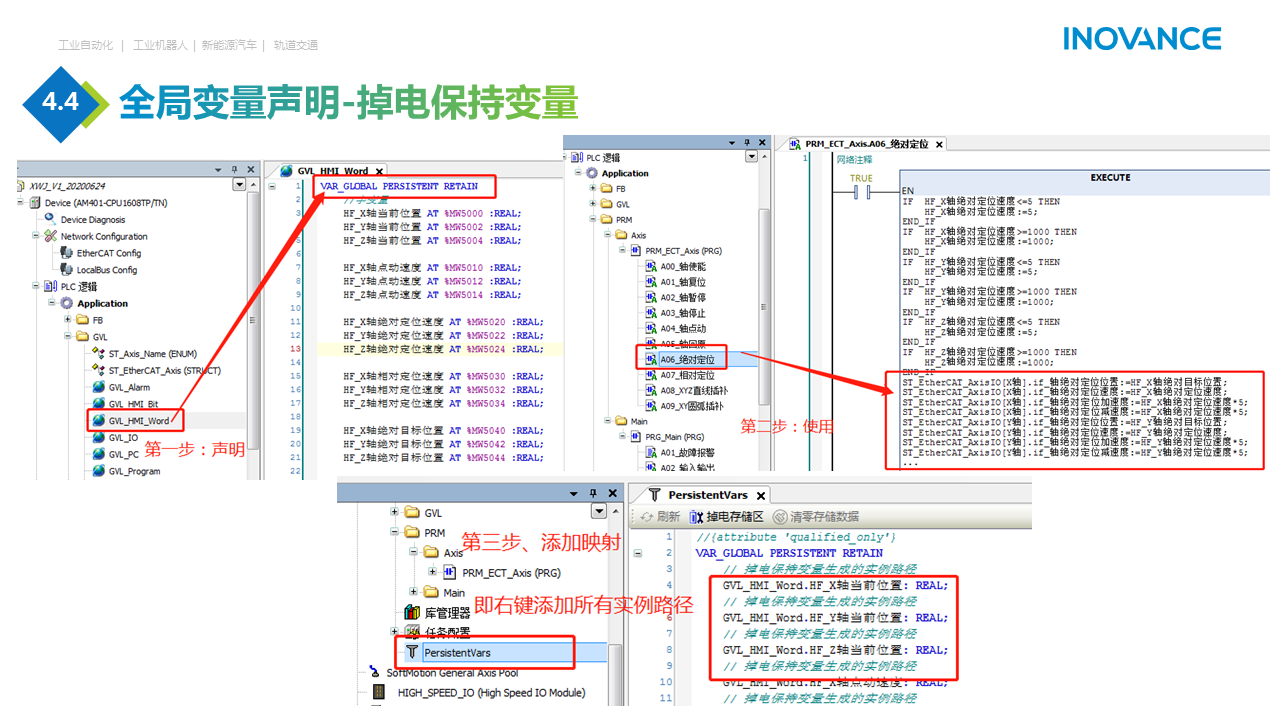This screenshot has height=720, width=1280.
Task: Click the Application gear icon in left tree
Action: [x=67, y=303]
